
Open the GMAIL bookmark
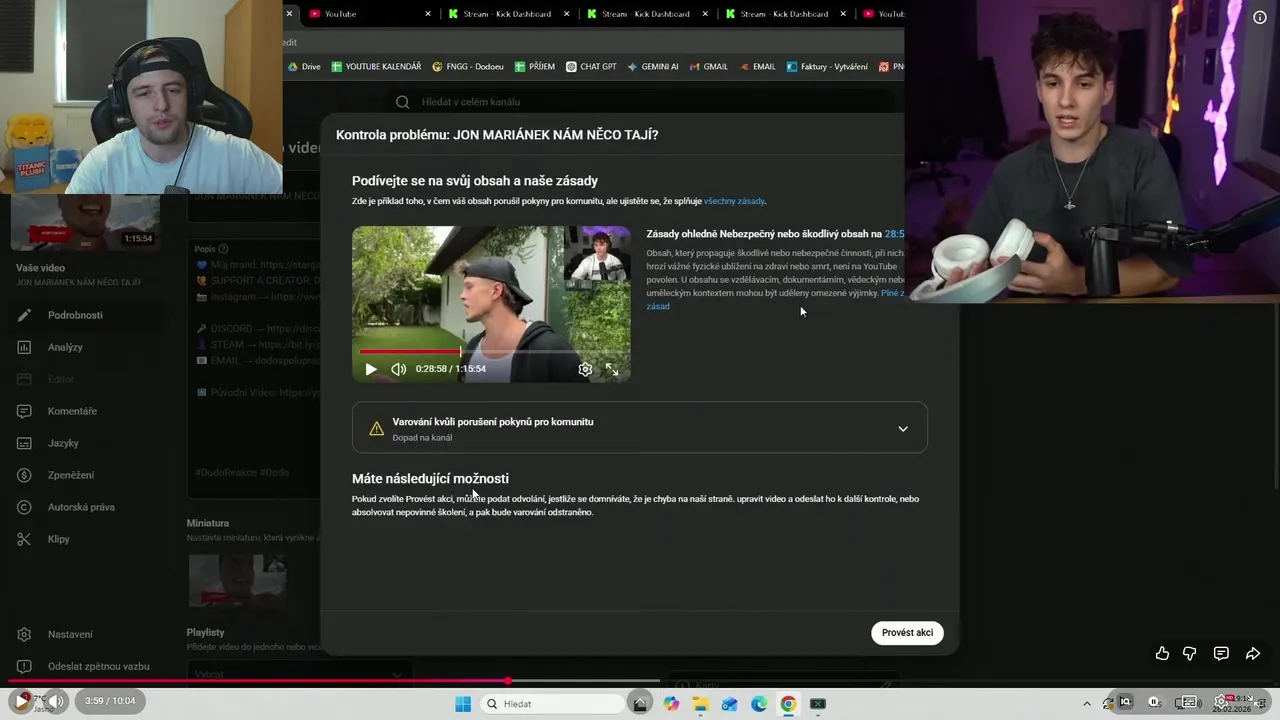click(708, 67)
